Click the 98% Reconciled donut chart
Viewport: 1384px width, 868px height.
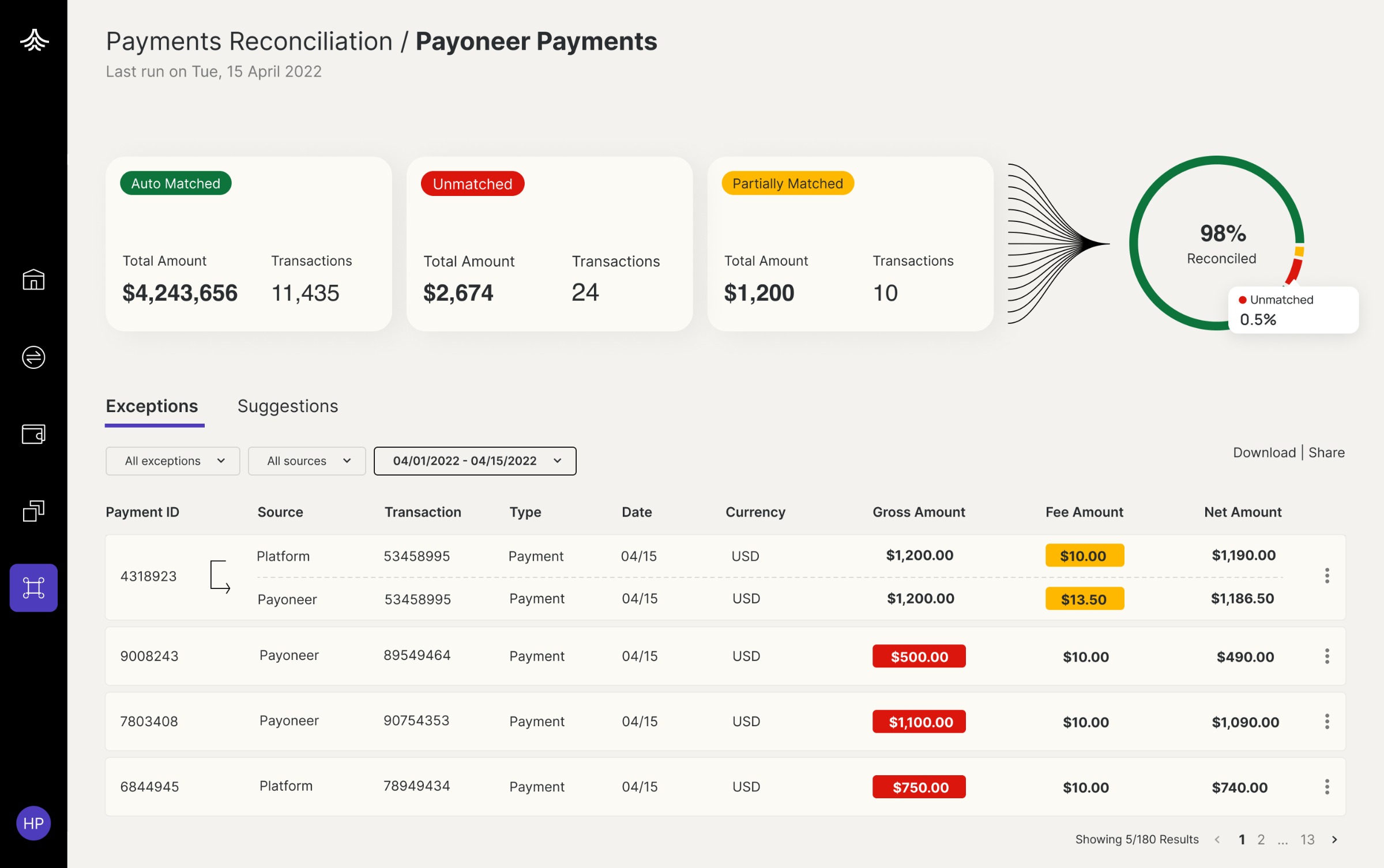pyautogui.click(x=1217, y=243)
